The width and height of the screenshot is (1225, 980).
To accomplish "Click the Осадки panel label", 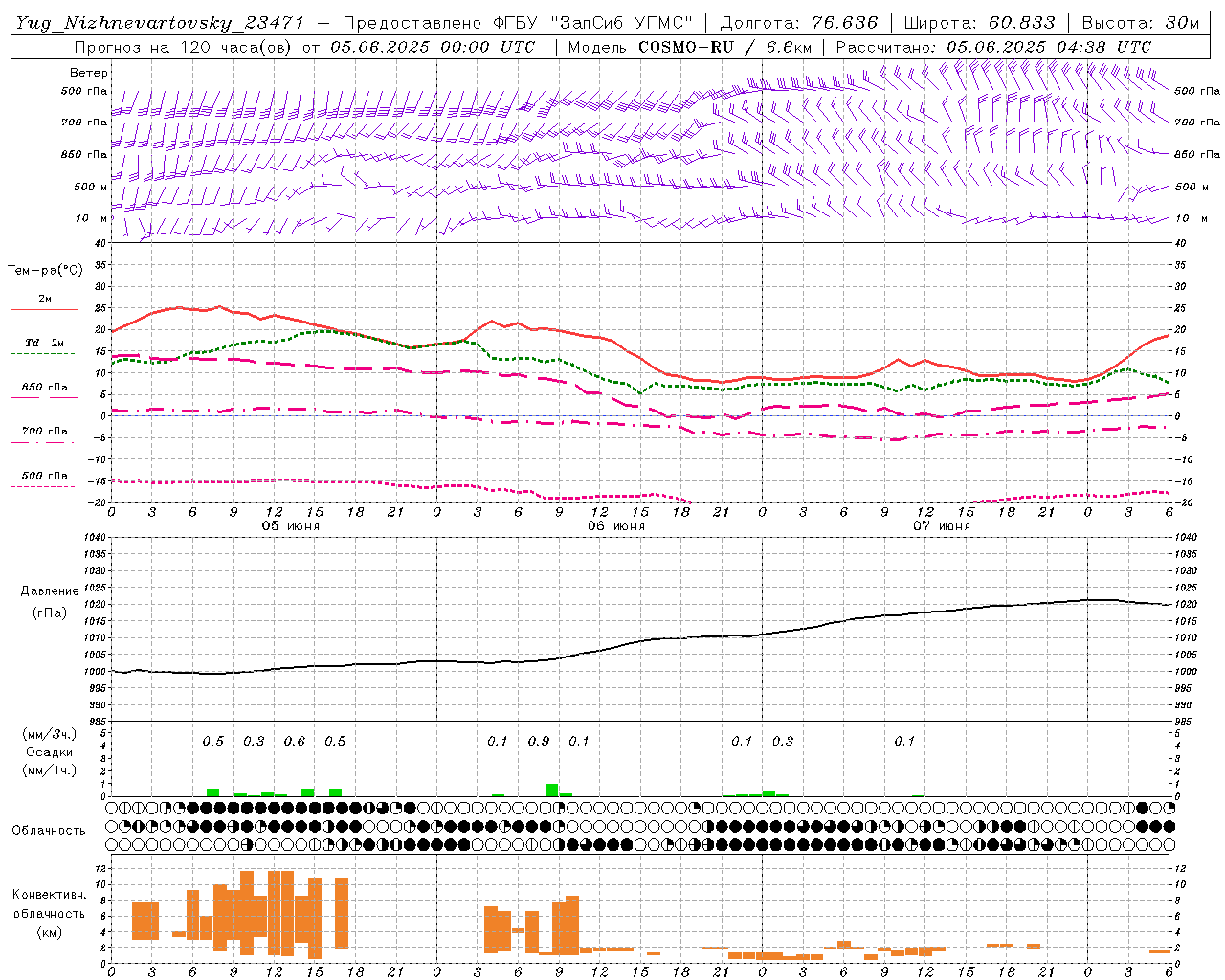I will pos(50,752).
